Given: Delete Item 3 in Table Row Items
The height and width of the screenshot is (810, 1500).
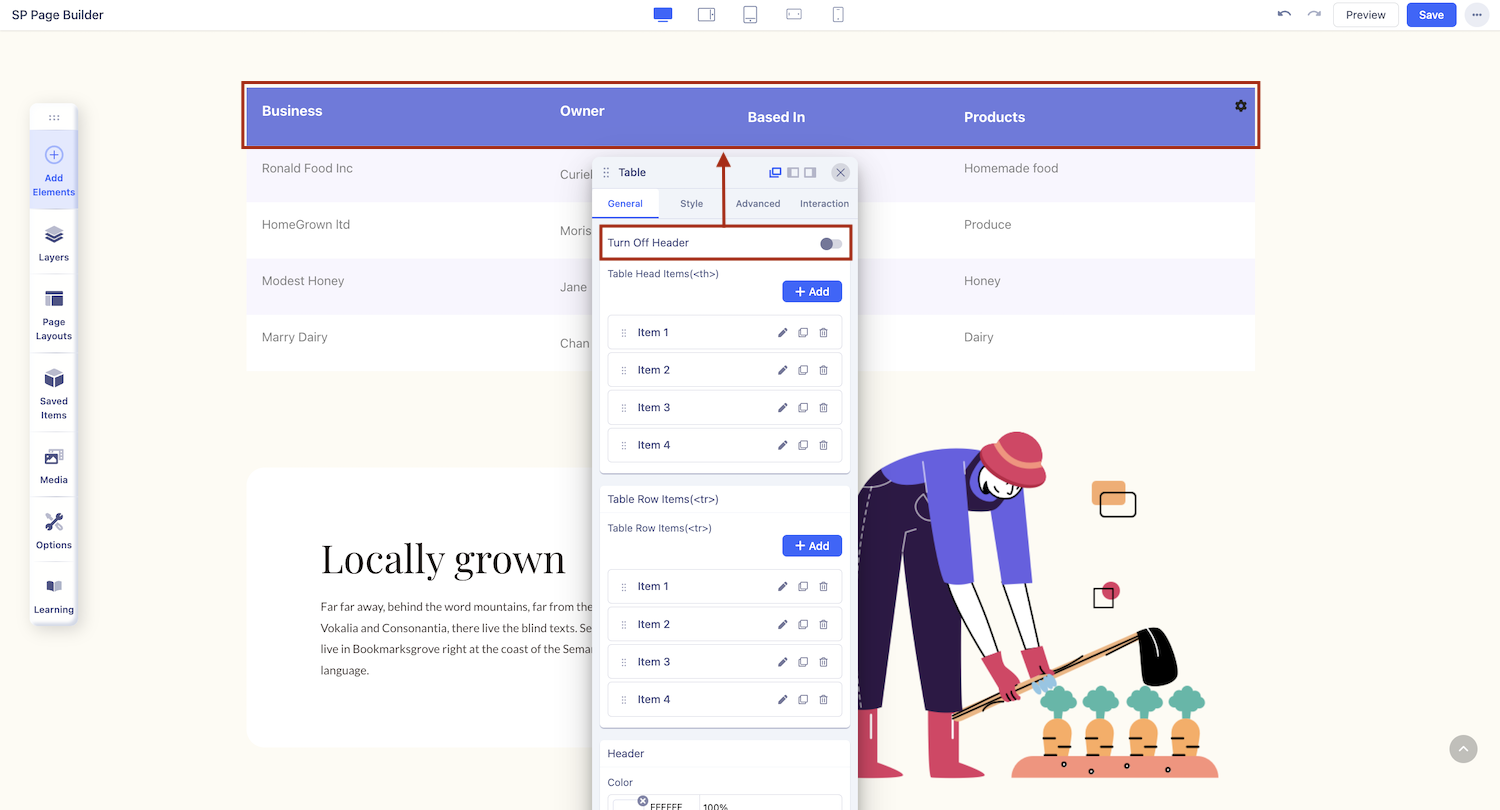Looking at the screenshot, I should [x=824, y=662].
